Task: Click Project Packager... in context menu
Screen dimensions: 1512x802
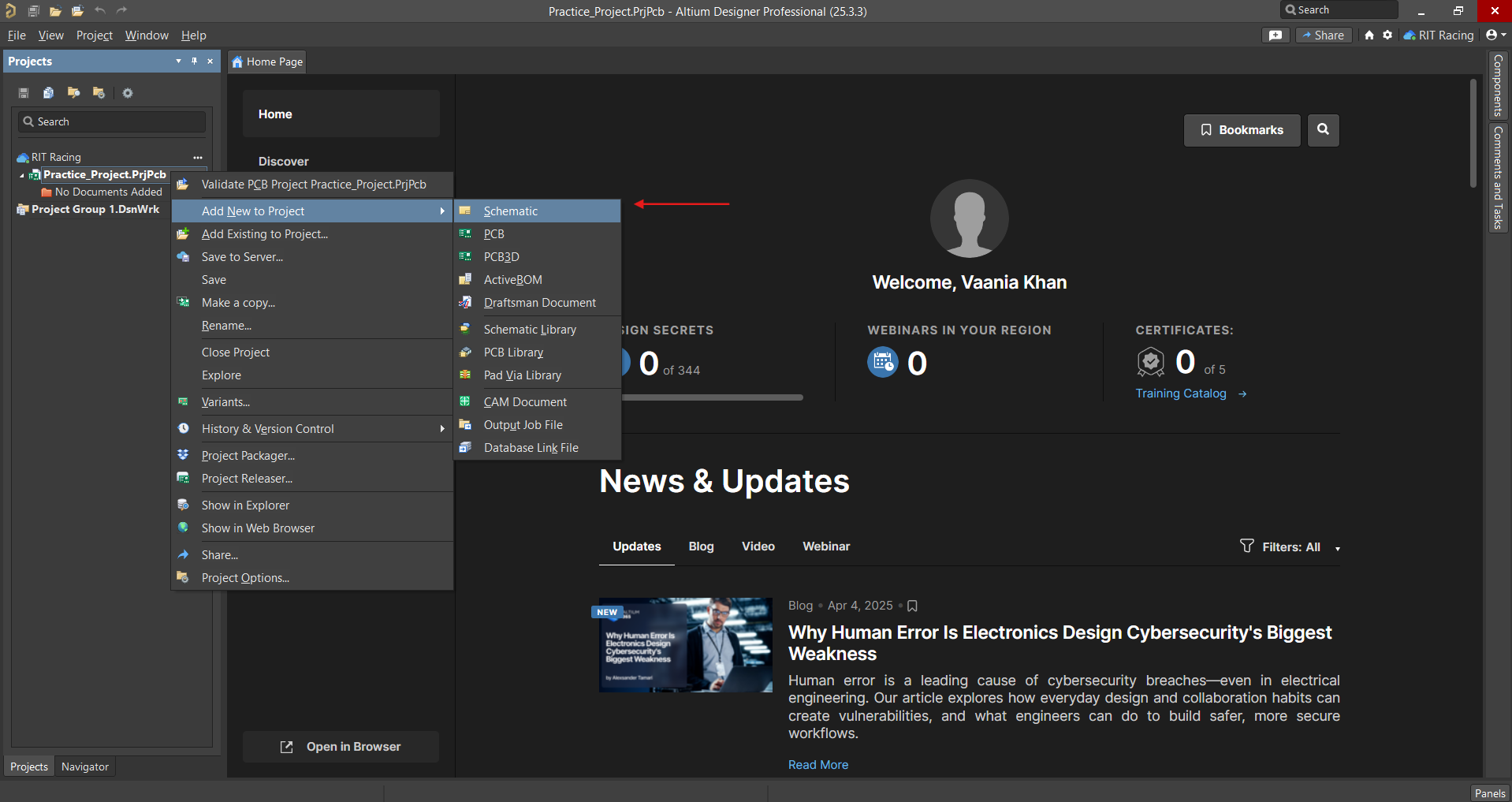Action: pyautogui.click(x=312, y=456)
